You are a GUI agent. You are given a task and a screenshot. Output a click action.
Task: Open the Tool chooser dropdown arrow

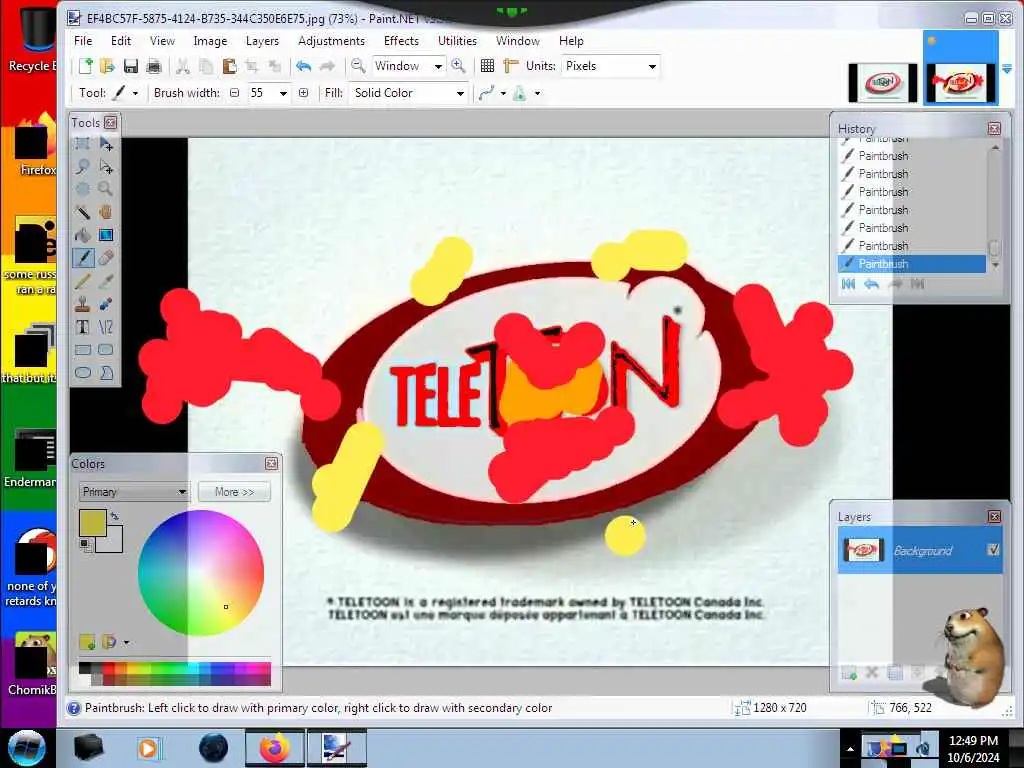click(x=135, y=93)
